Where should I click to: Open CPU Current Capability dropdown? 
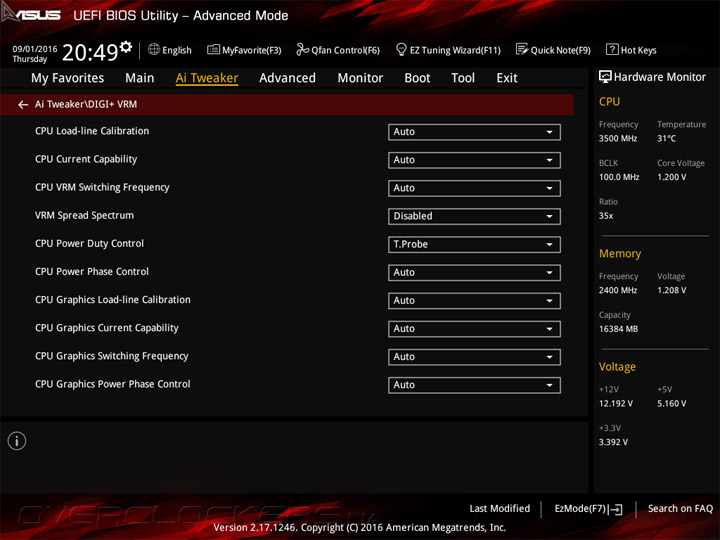(x=474, y=160)
